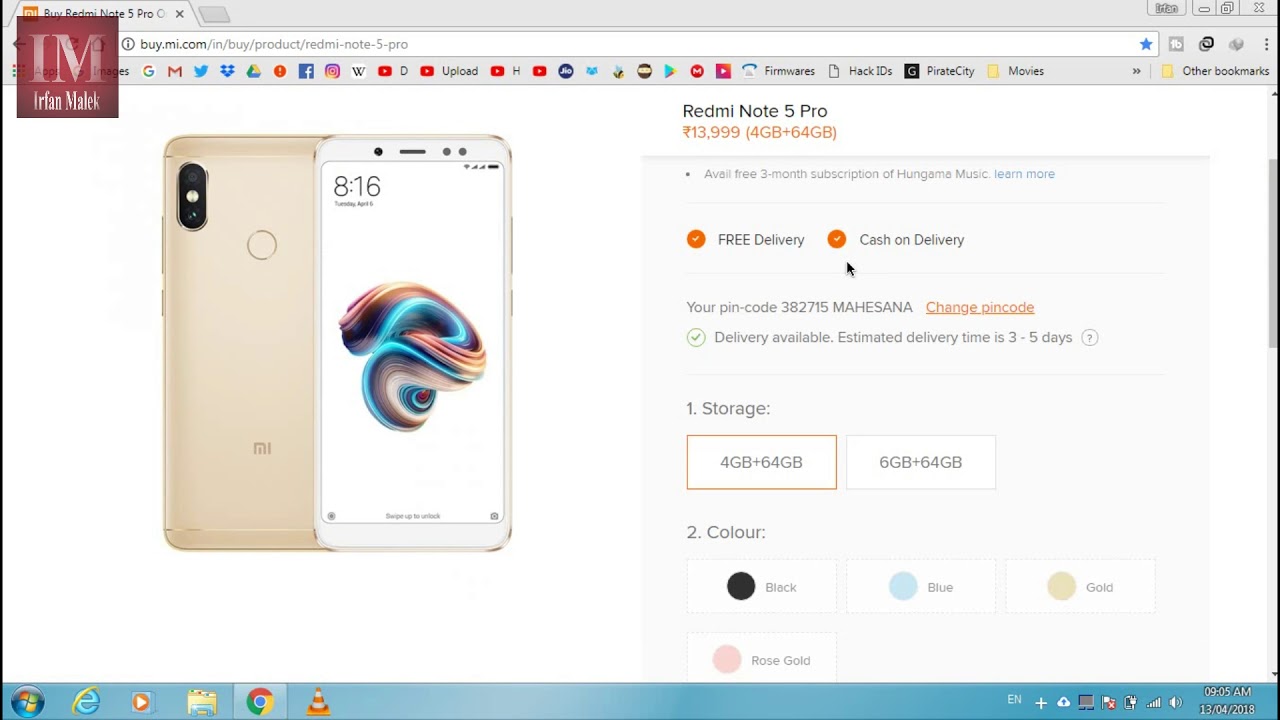1280x720 pixels.
Task: Click the FREE Delivery checkmark badge
Action: click(696, 239)
